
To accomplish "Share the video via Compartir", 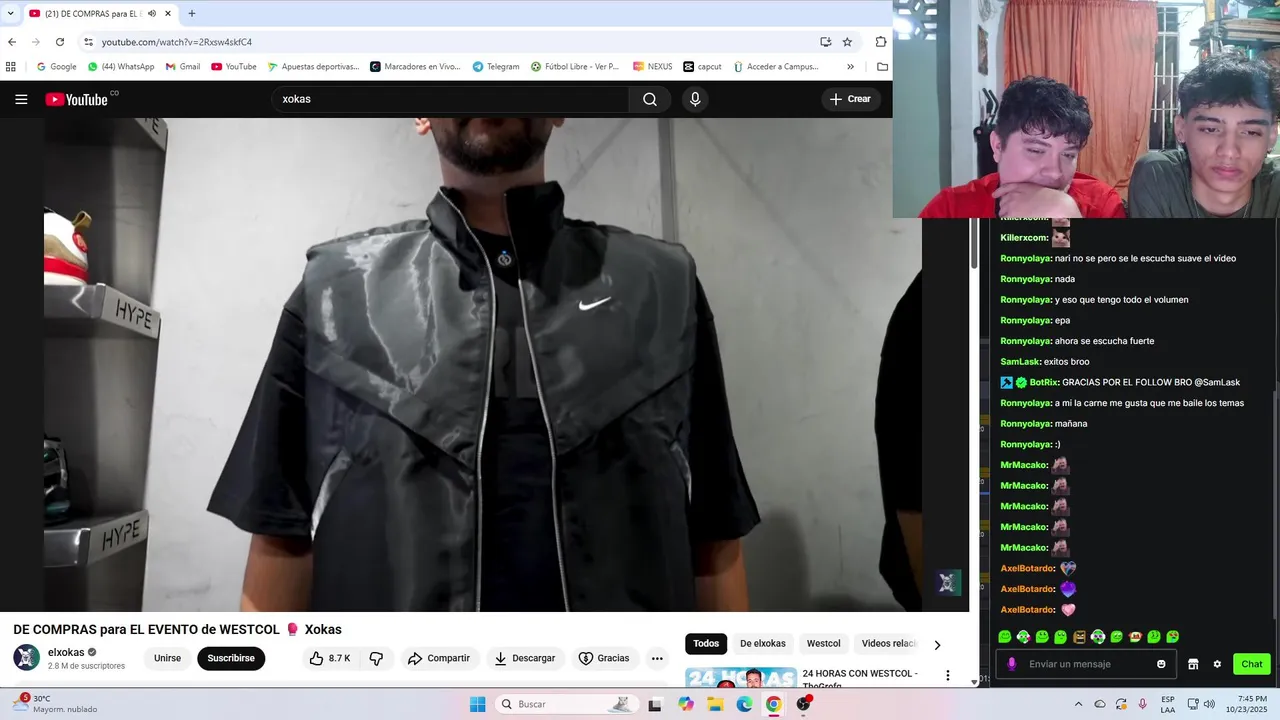I will pyautogui.click(x=438, y=658).
